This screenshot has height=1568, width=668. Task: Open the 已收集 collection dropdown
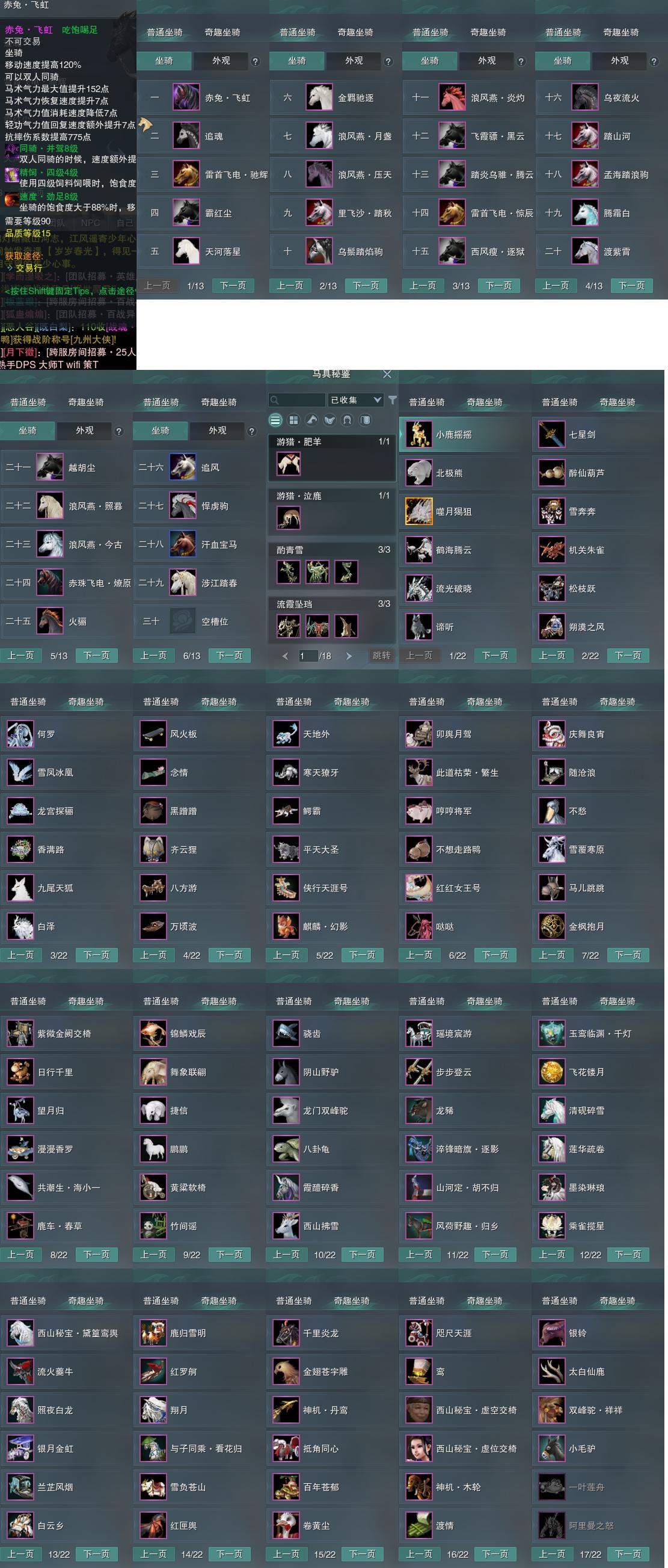pyautogui.click(x=355, y=400)
